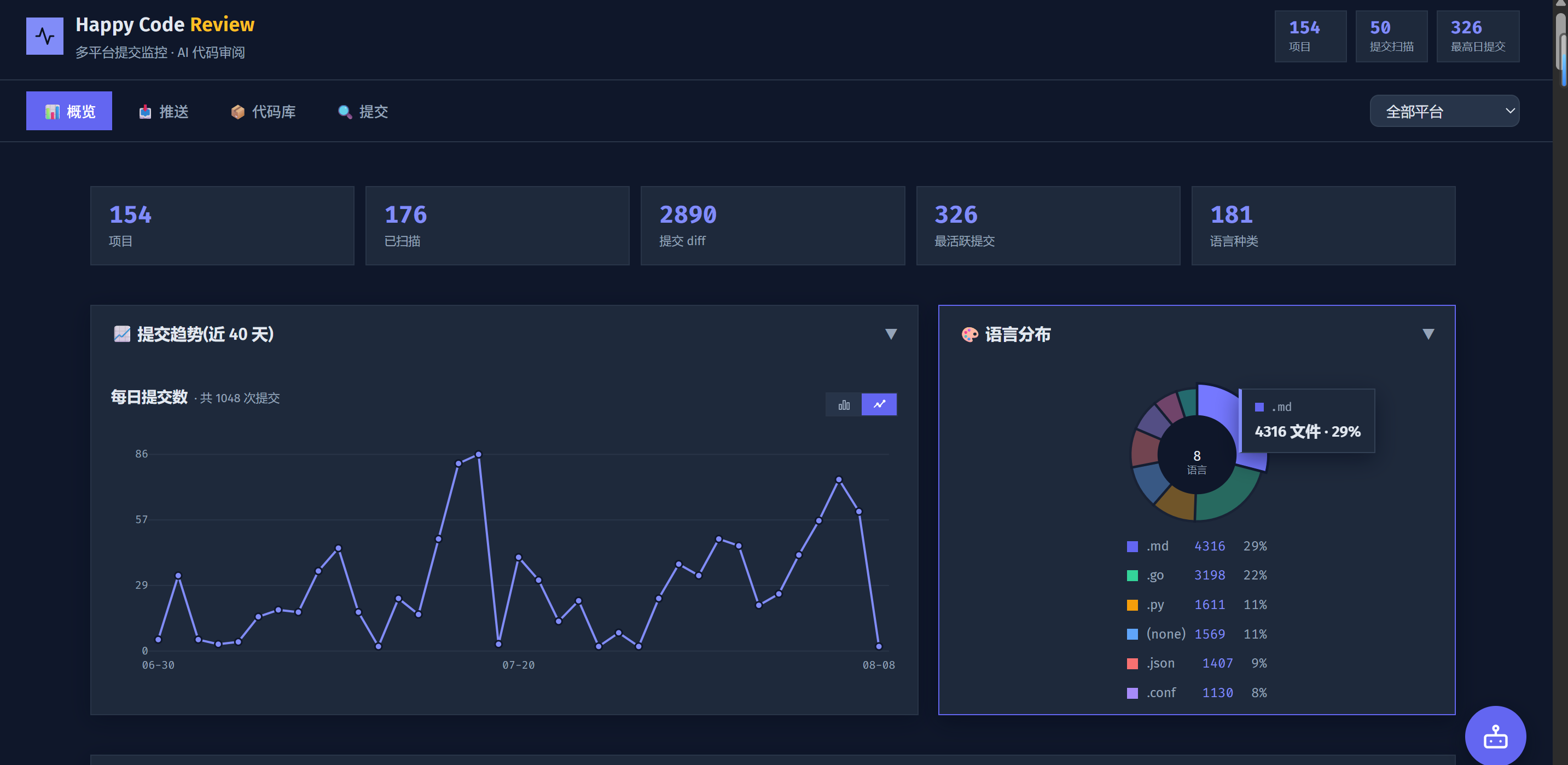Click the .py orange legend swatch
Viewport: 1568px width, 765px height.
pyautogui.click(x=1132, y=605)
